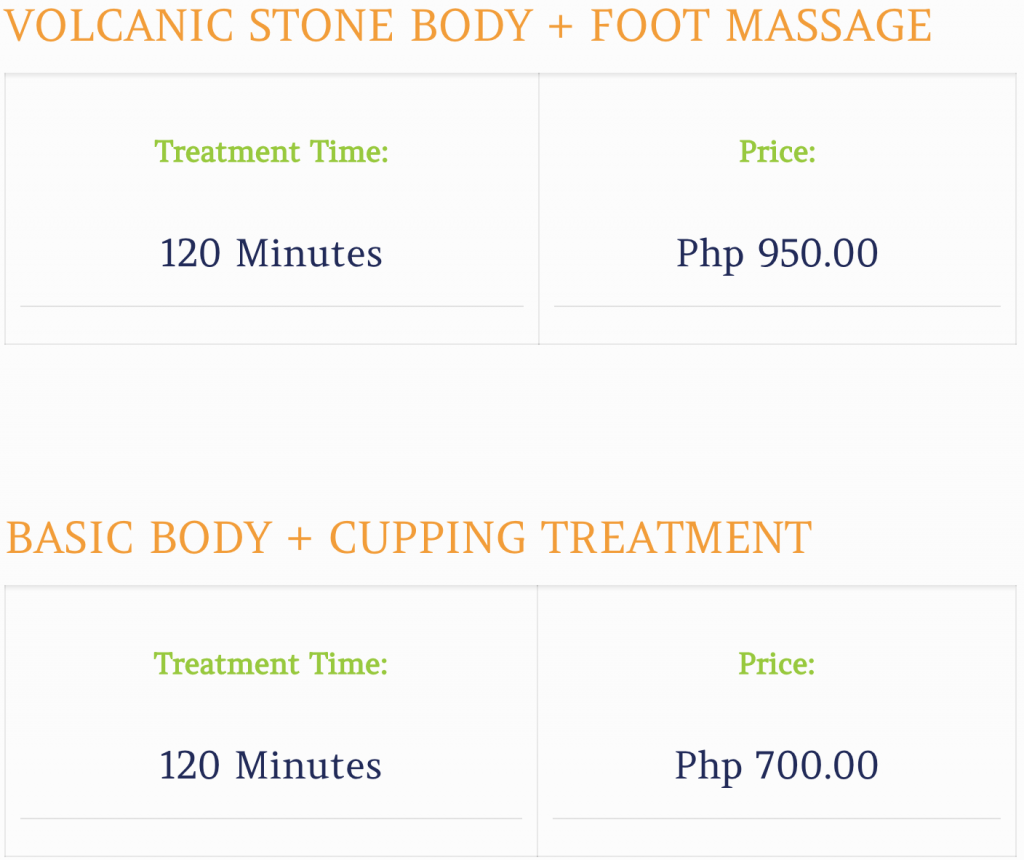Select the Treatment Time label under Volcanic Stone
This screenshot has width=1024, height=860.
[271, 152]
